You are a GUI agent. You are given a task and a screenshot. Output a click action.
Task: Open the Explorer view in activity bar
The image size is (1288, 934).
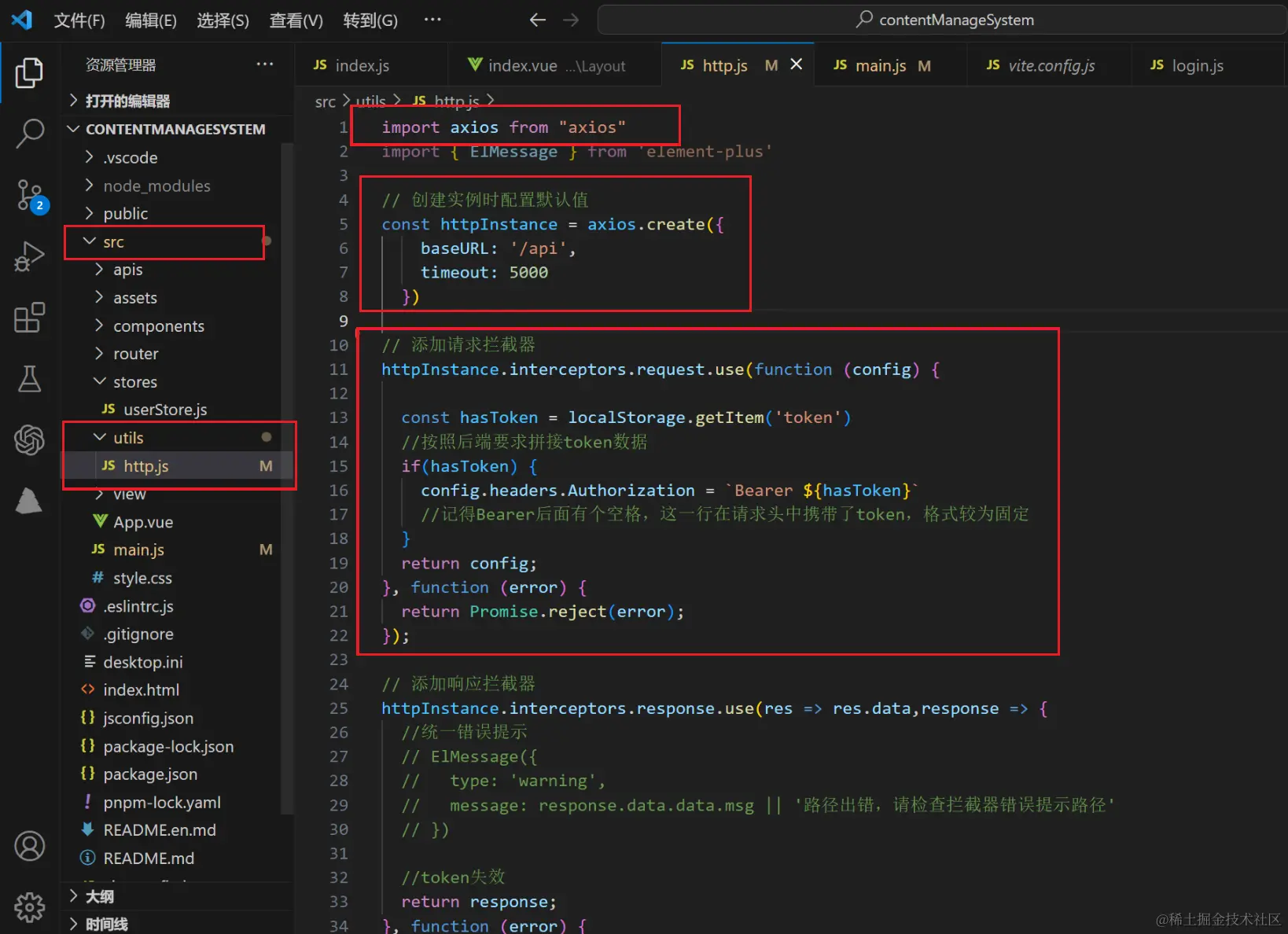[29, 73]
